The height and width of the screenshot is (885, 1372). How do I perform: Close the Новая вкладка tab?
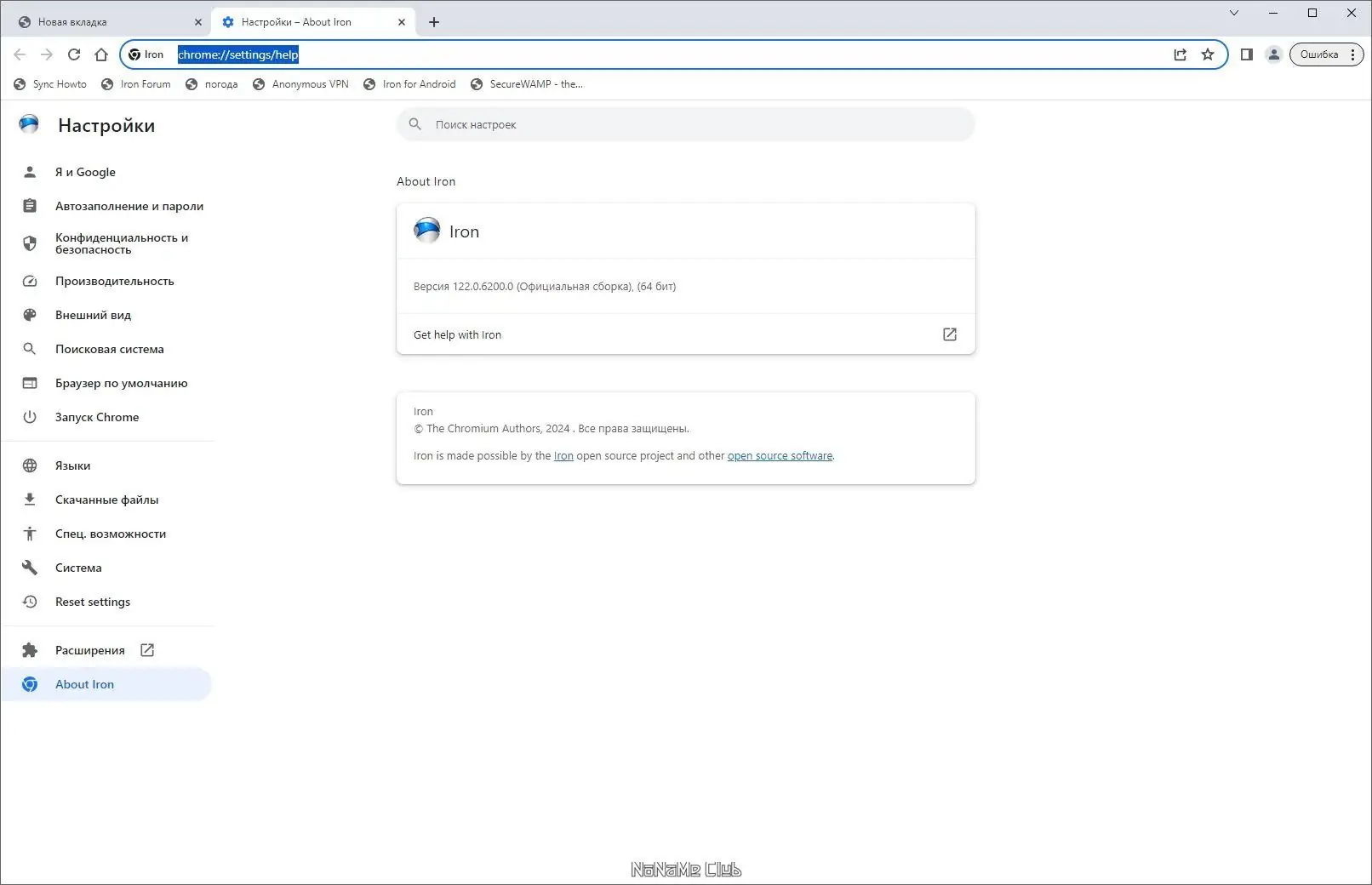[x=198, y=22]
